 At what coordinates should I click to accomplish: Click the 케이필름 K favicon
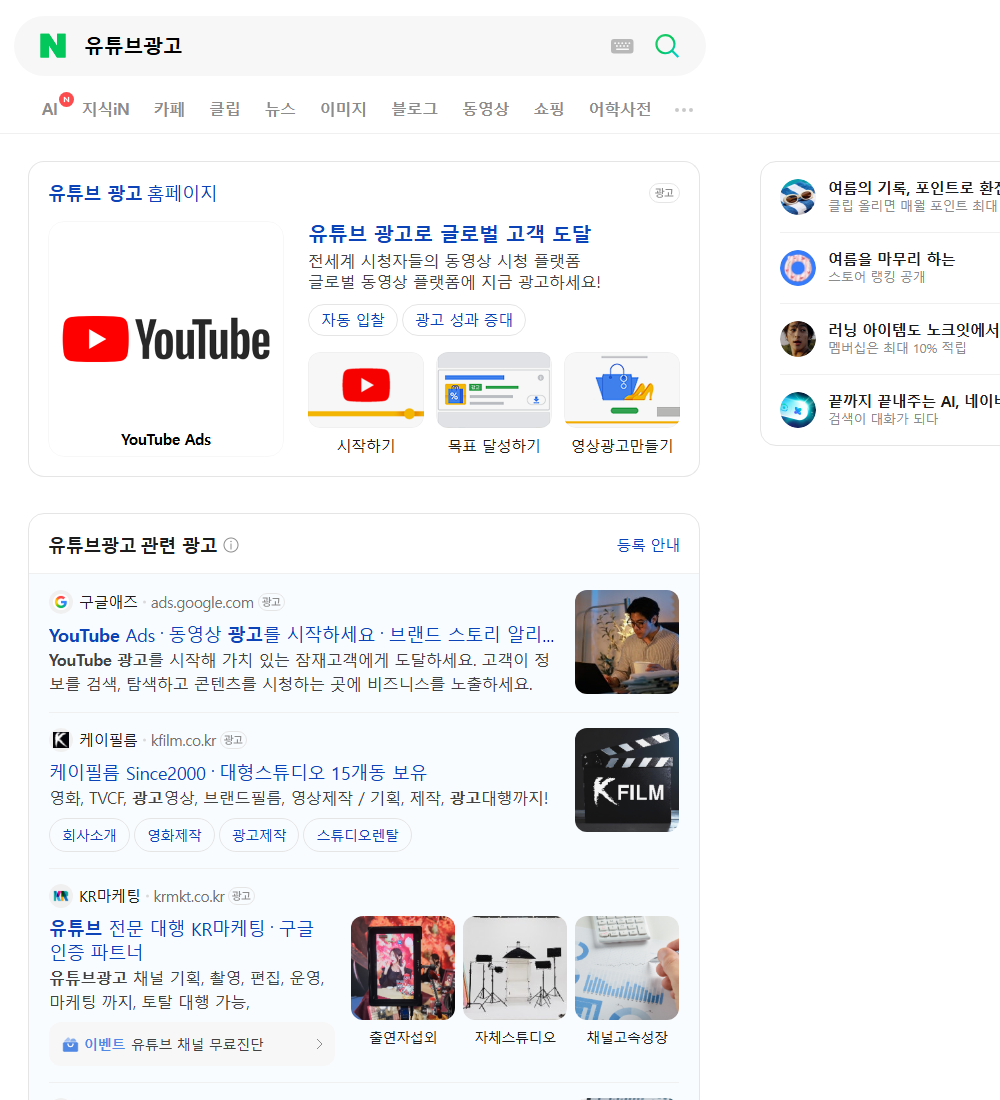point(60,739)
